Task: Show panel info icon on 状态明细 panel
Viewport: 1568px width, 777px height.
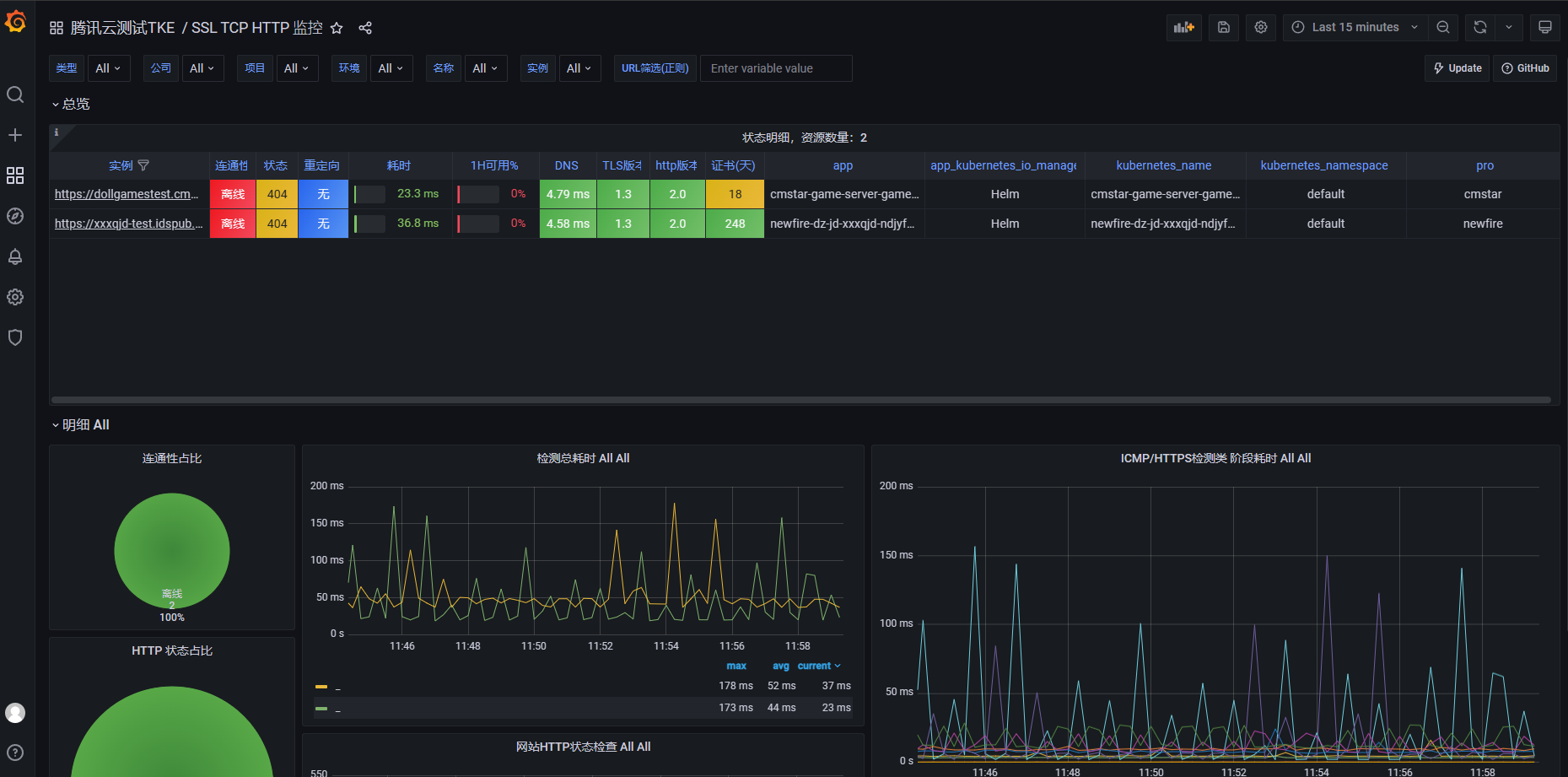Action: coord(57,132)
